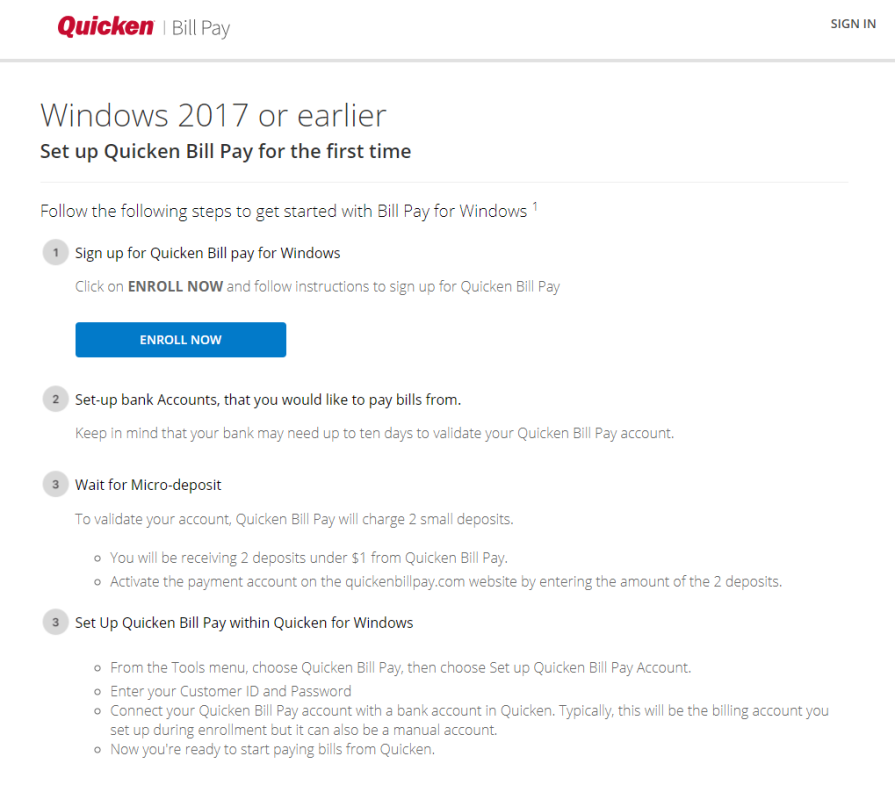The height and width of the screenshot is (785, 895).
Task: Click the step 1 number circle
Action: [55, 253]
